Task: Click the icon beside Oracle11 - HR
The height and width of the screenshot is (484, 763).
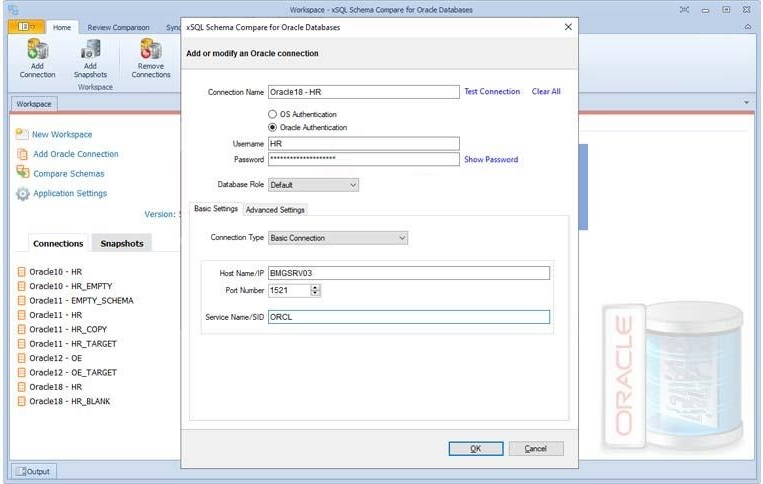Action: (x=21, y=315)
